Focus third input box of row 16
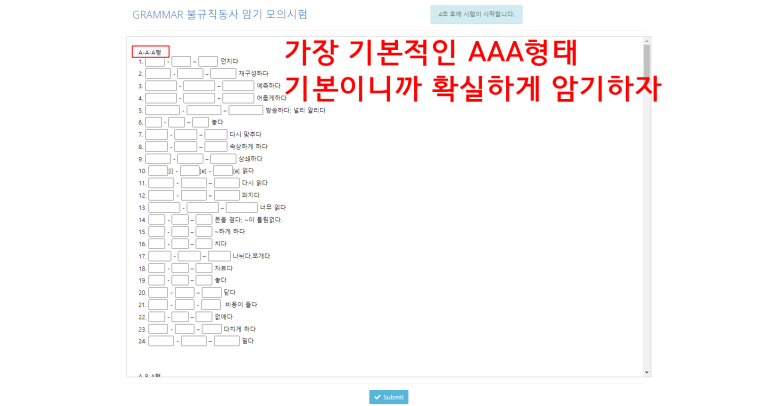This screenshot has width=773, height=406. 204,244
